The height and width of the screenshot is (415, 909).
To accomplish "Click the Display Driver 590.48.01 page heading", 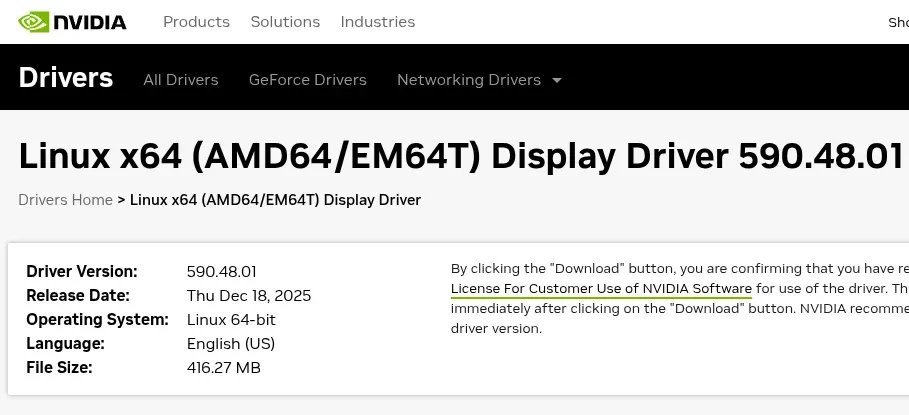I will 460,156.
